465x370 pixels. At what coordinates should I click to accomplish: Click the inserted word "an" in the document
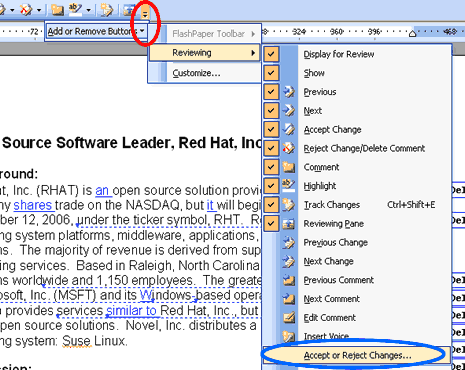[102, 191]
